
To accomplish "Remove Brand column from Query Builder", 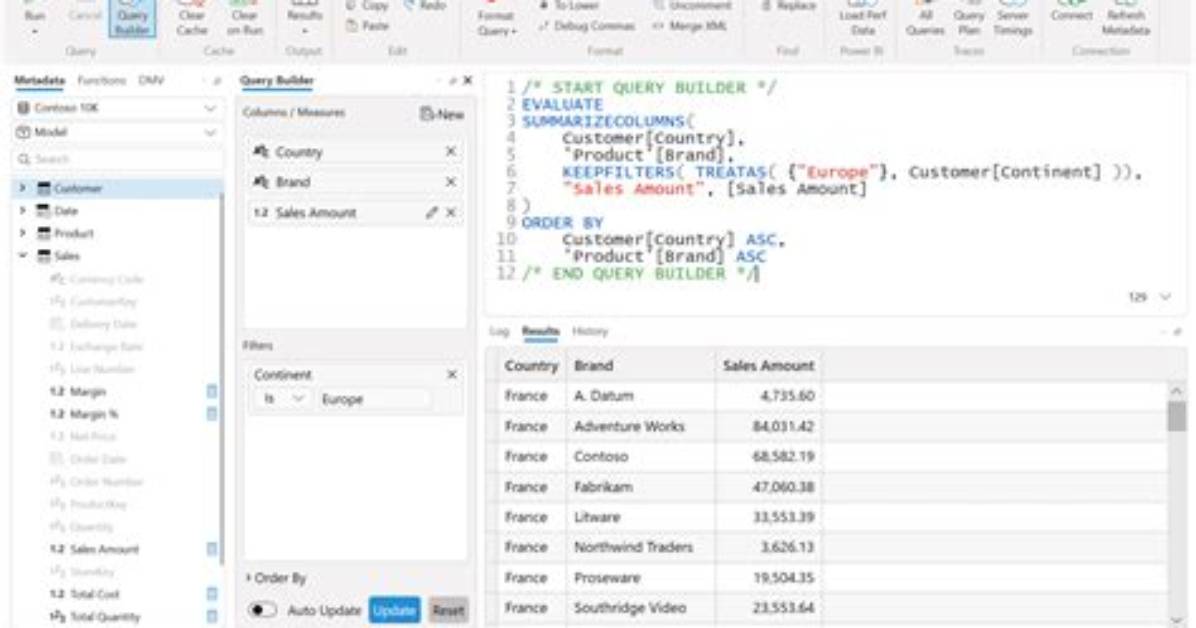I will click(x=451, y=182).
